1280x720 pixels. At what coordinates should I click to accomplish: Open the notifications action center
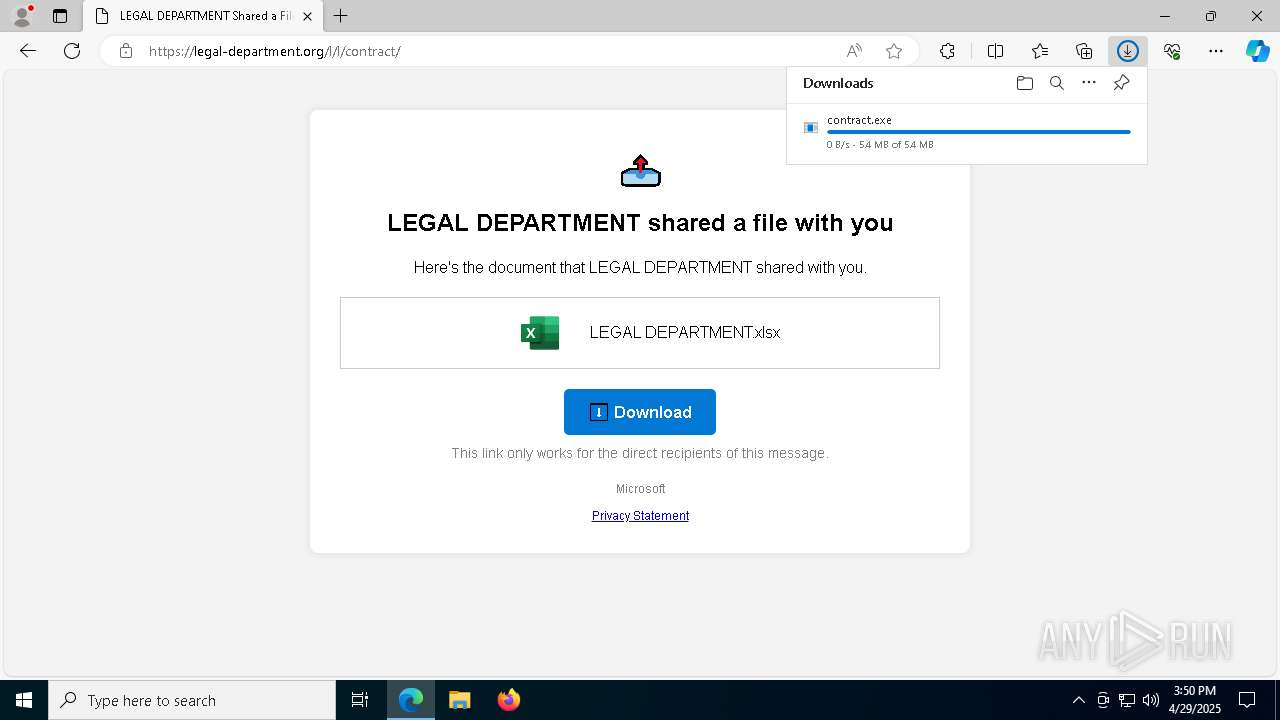coord(1247,700)
